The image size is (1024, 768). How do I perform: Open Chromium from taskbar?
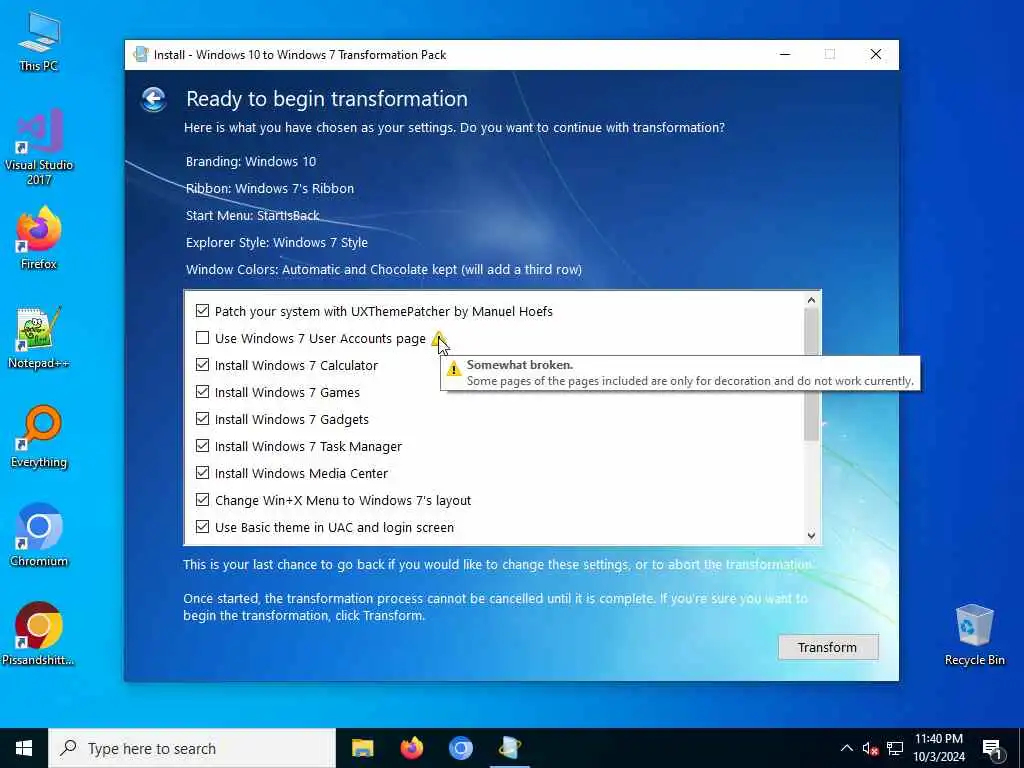[x=460, y=748]
